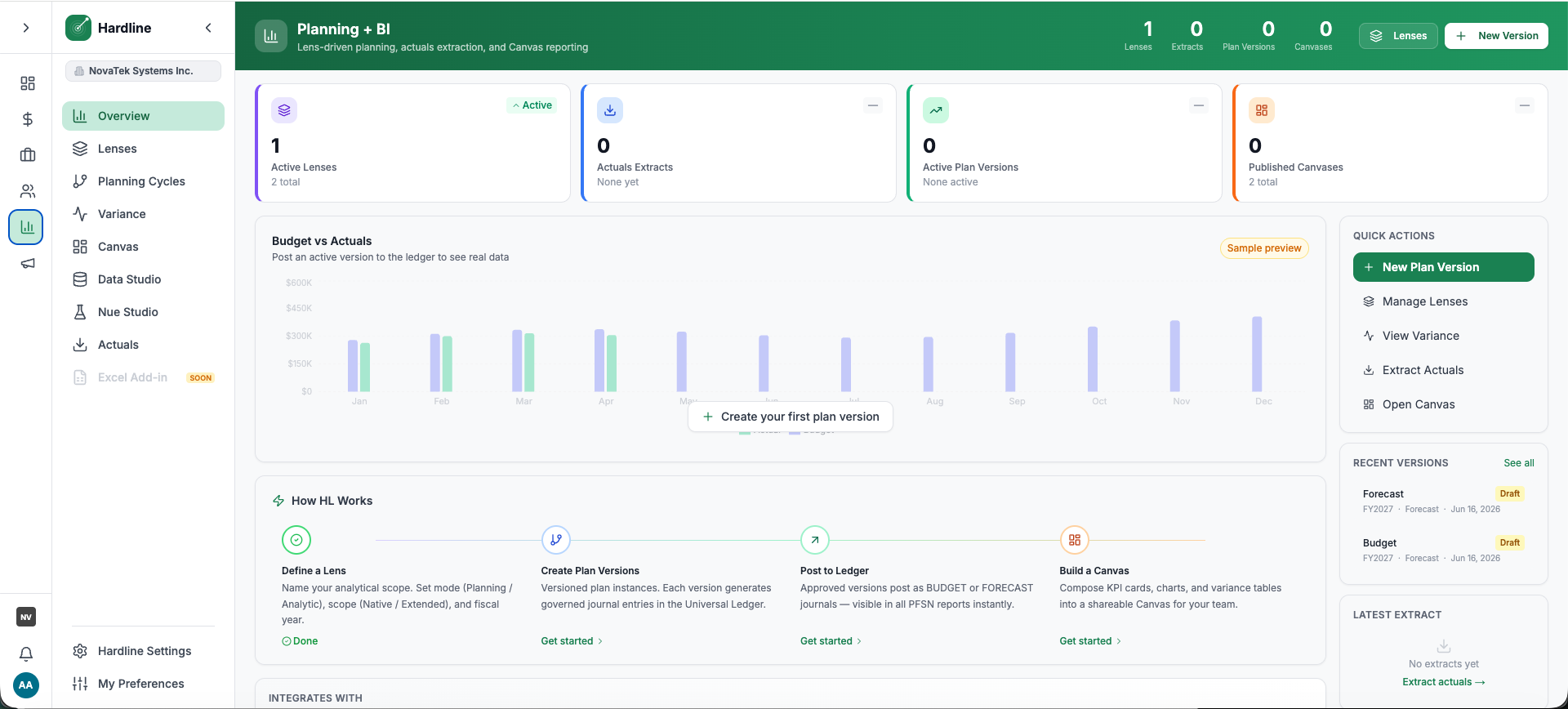Image resolution: width=1568 pixels, height=709 pixels.
Task: Open the Forecast draft version
Action: pos(1444,501)
